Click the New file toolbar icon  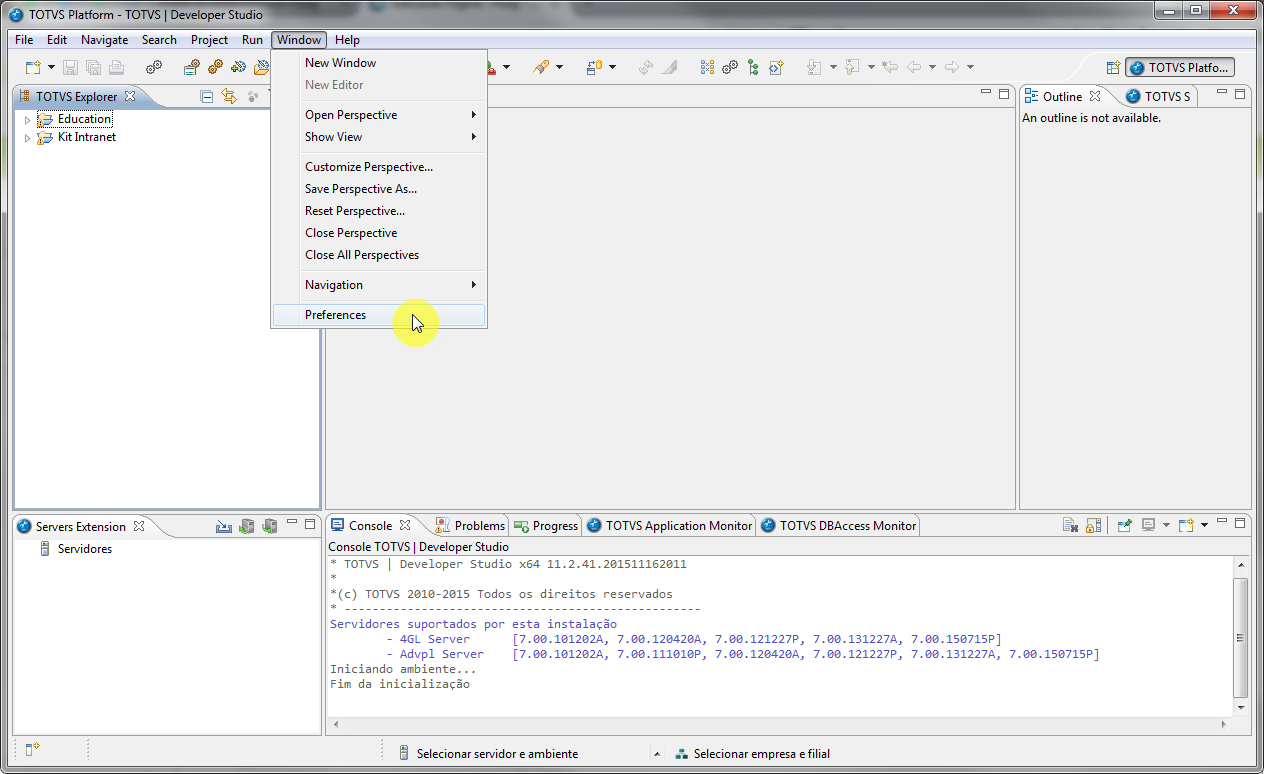pyautogui.click(x=33, y=67)
